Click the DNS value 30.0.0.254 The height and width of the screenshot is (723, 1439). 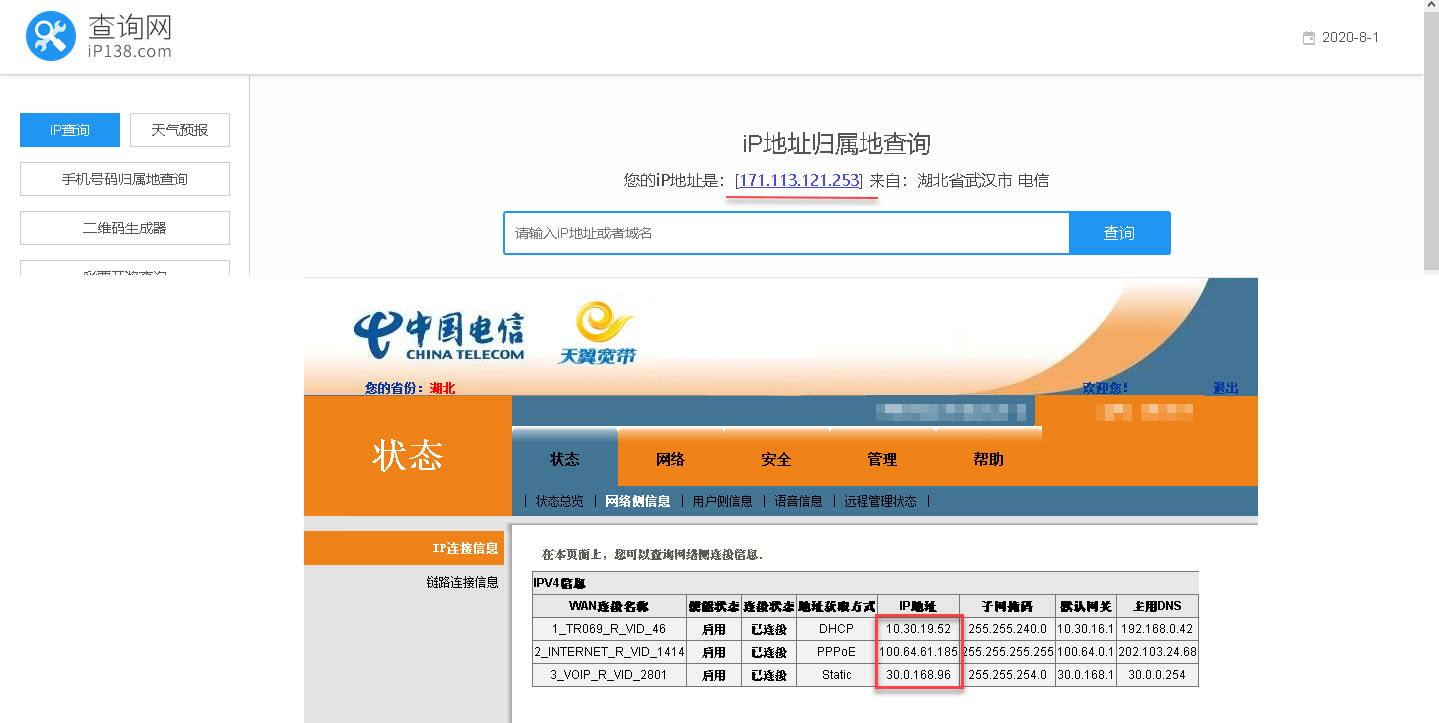[x=1159, y=675]
